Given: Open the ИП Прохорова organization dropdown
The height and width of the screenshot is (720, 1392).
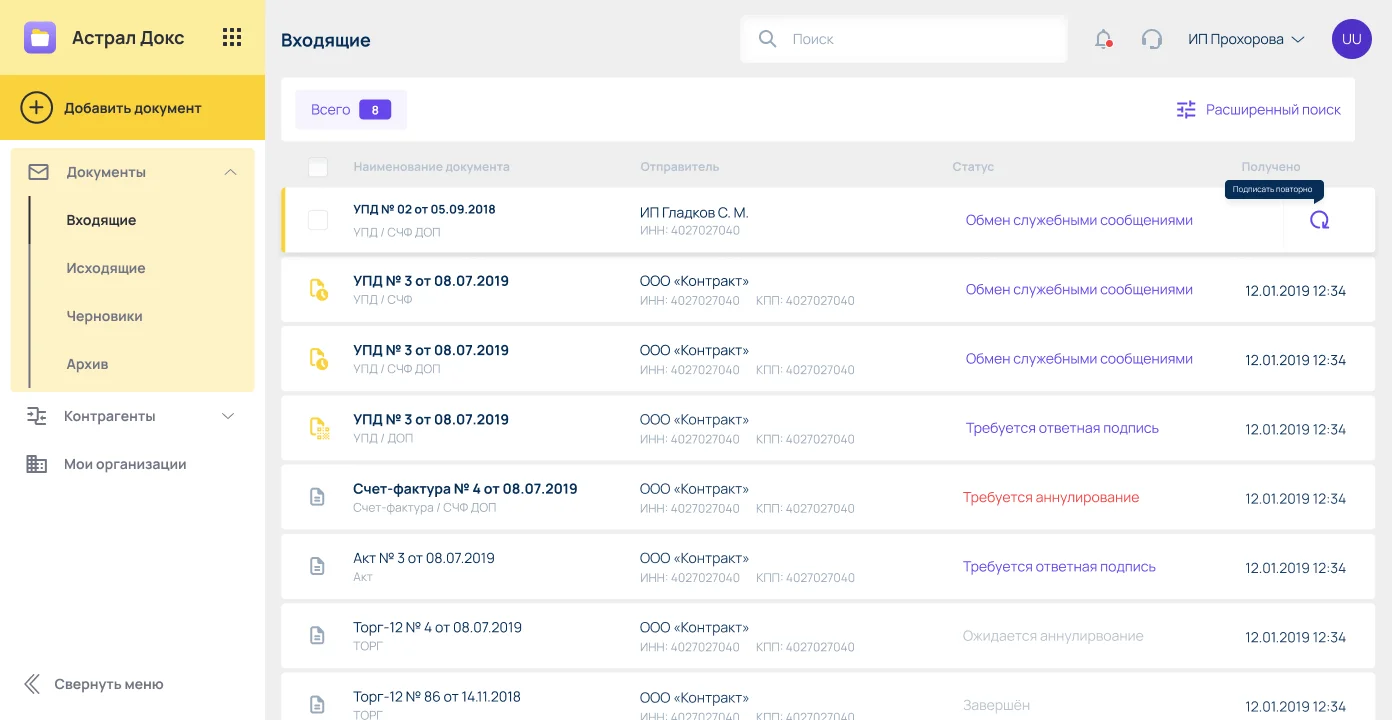Looking at the screenshot, I should click(x=1246, y=39).
